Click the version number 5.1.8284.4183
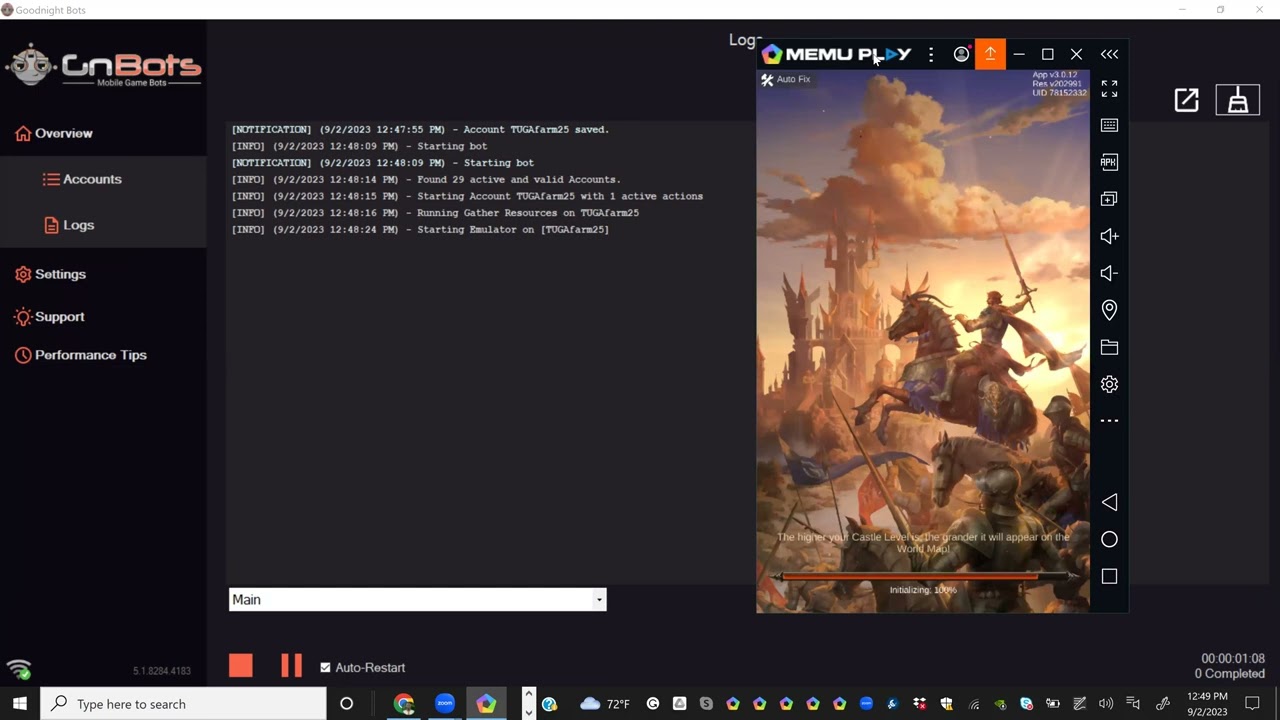This screenshot has width=1280, height=720. coord(162,671)
